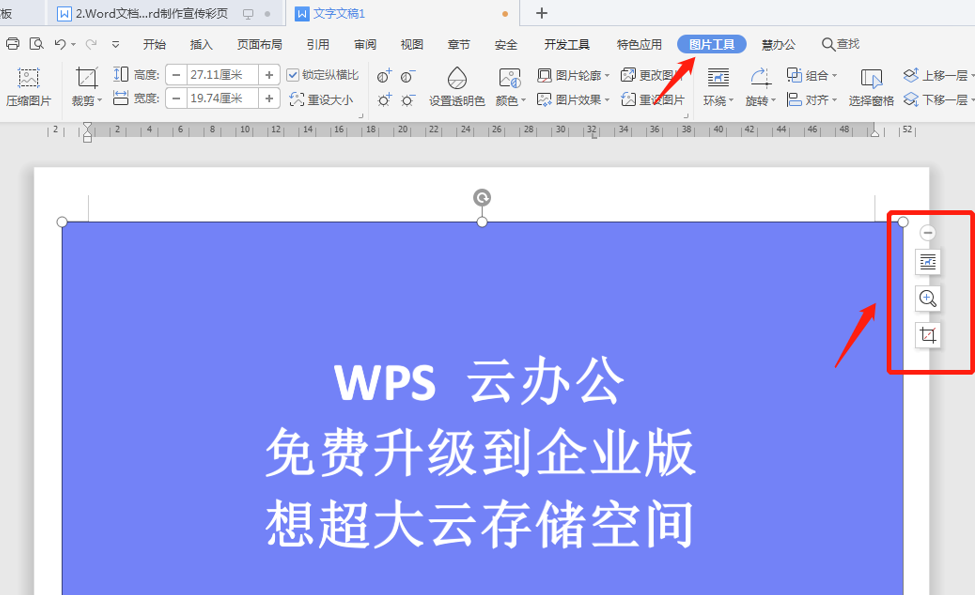Click the 宽度 width field showing 19.74厘米
Viewport: 975px width, 595px height.
[x=223, y=98]
